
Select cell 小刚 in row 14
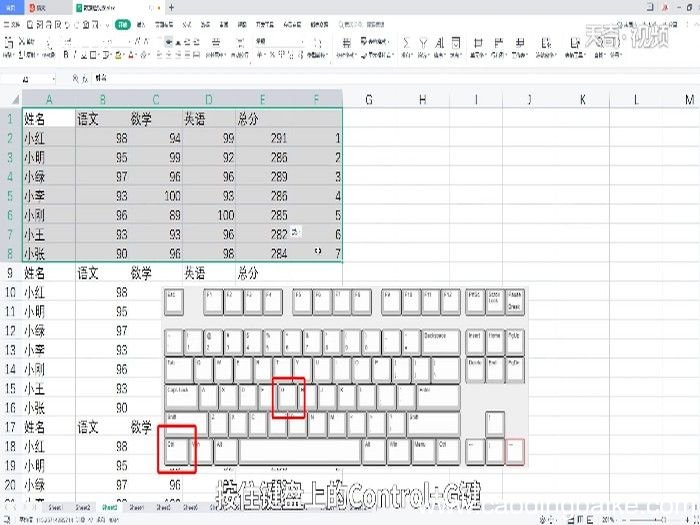coord(49,369)
